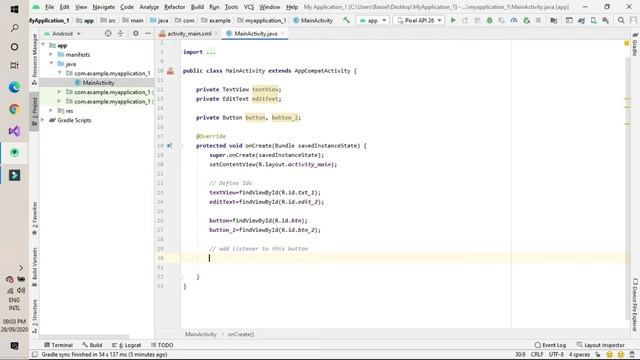
Task: Open the Build menu
Action: tap(197, 7)
